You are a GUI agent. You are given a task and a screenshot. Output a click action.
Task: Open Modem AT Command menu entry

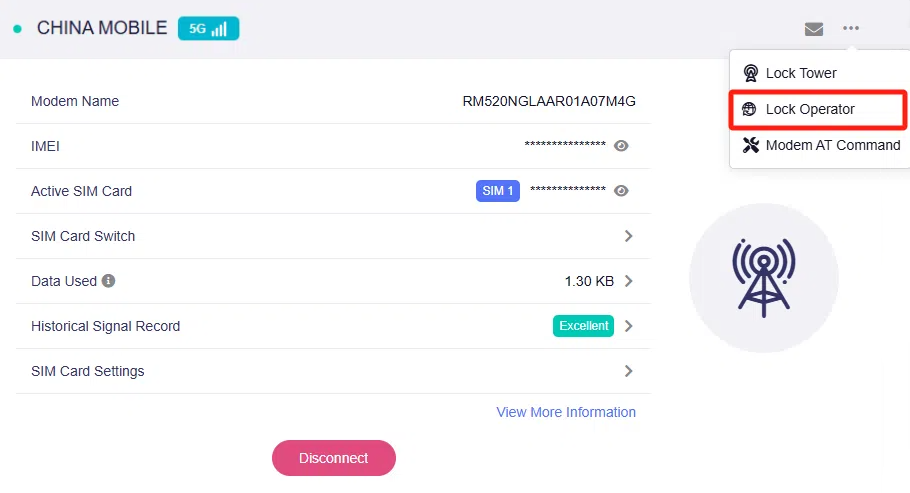(x=819, y=145)
